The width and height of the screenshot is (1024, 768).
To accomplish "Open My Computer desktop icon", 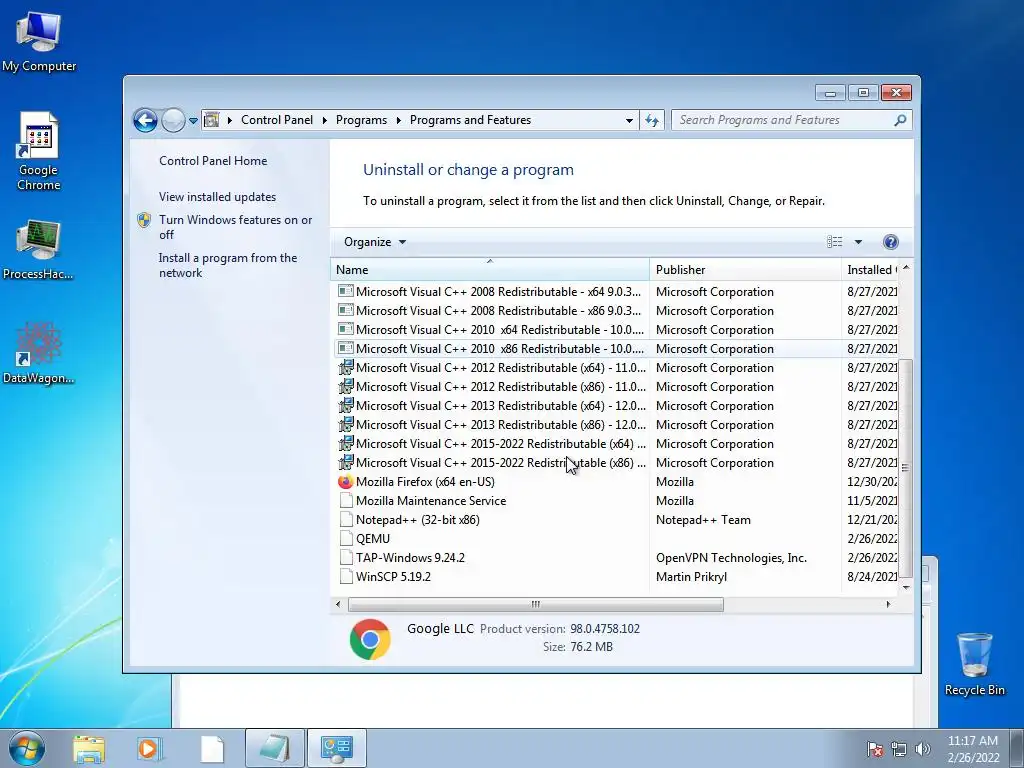I will [x=39, y=40].
